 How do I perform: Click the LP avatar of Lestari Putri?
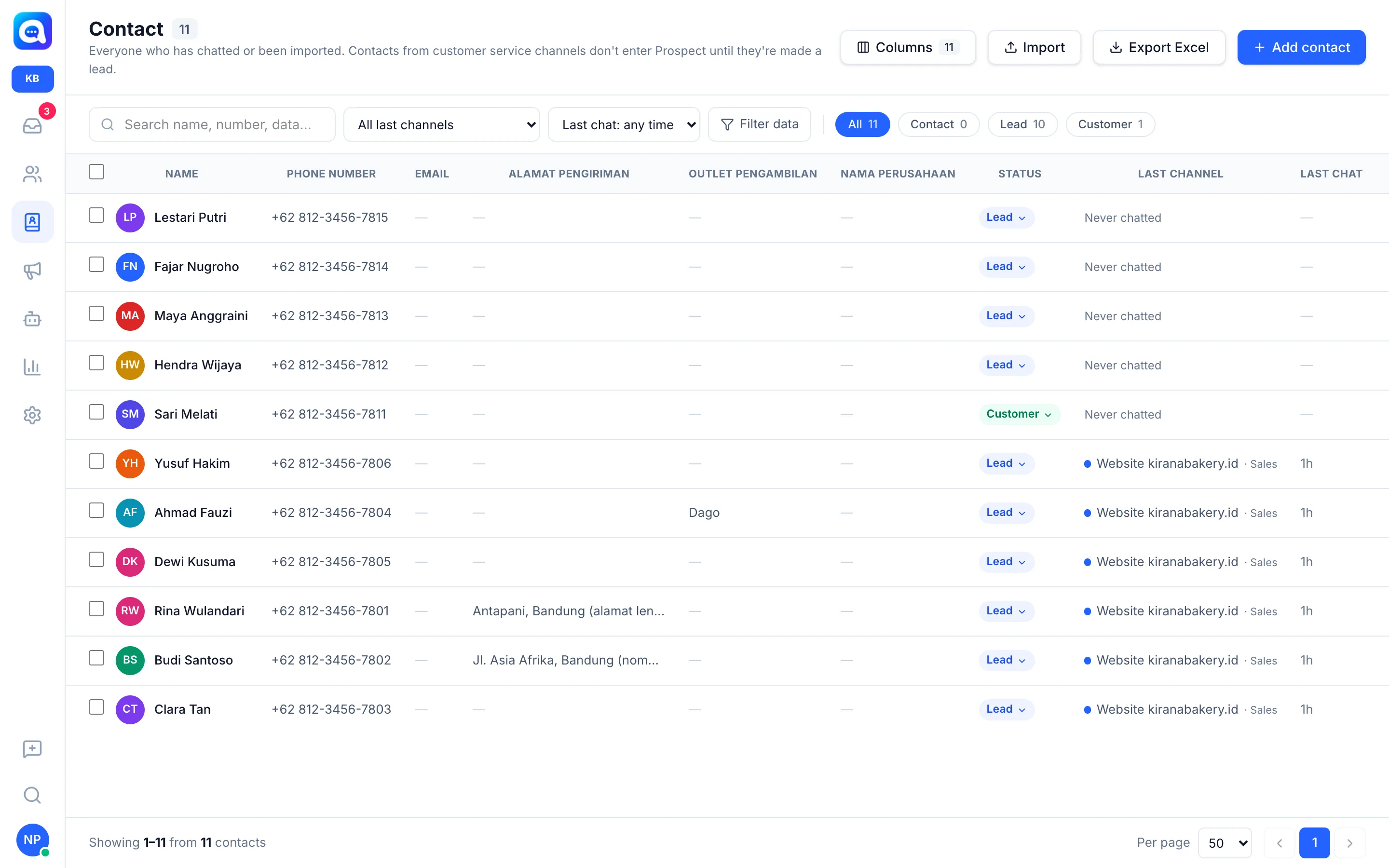pos(130,217)
